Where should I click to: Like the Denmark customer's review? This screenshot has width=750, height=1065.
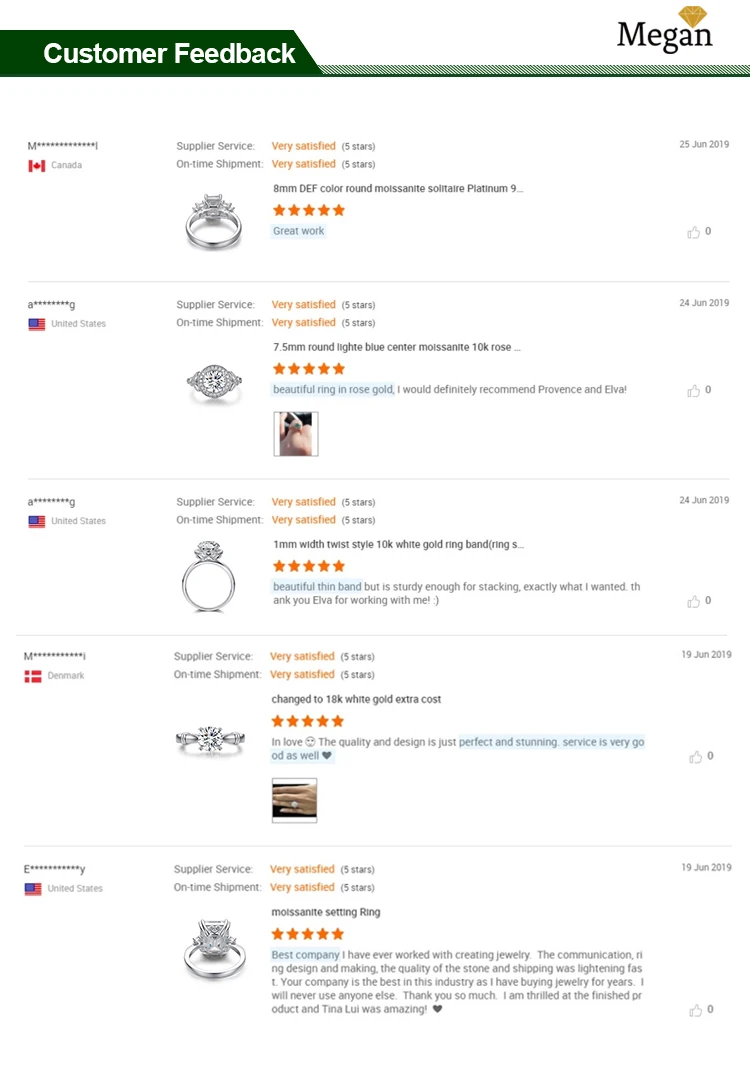pyautogui.click(x=695, y=757)
